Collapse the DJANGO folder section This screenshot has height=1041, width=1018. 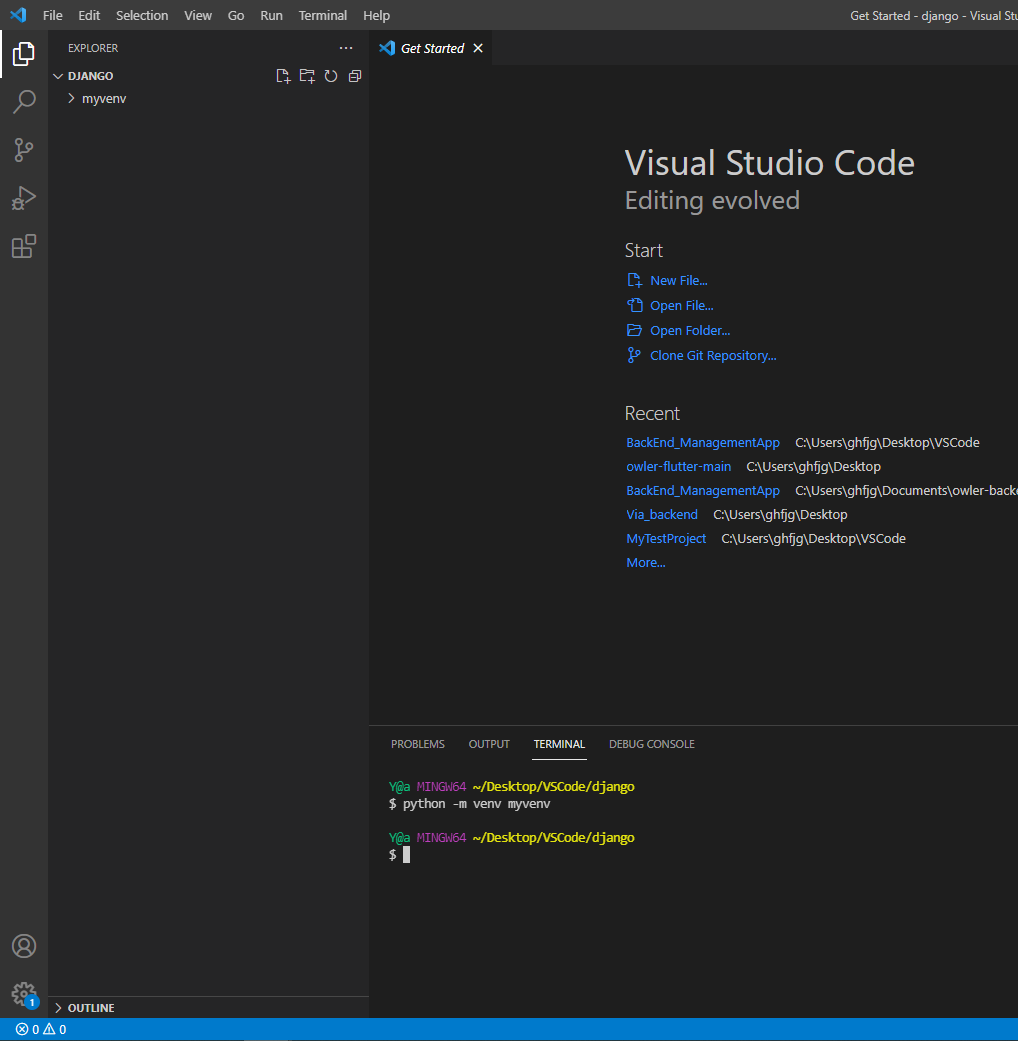coord(58,76)
